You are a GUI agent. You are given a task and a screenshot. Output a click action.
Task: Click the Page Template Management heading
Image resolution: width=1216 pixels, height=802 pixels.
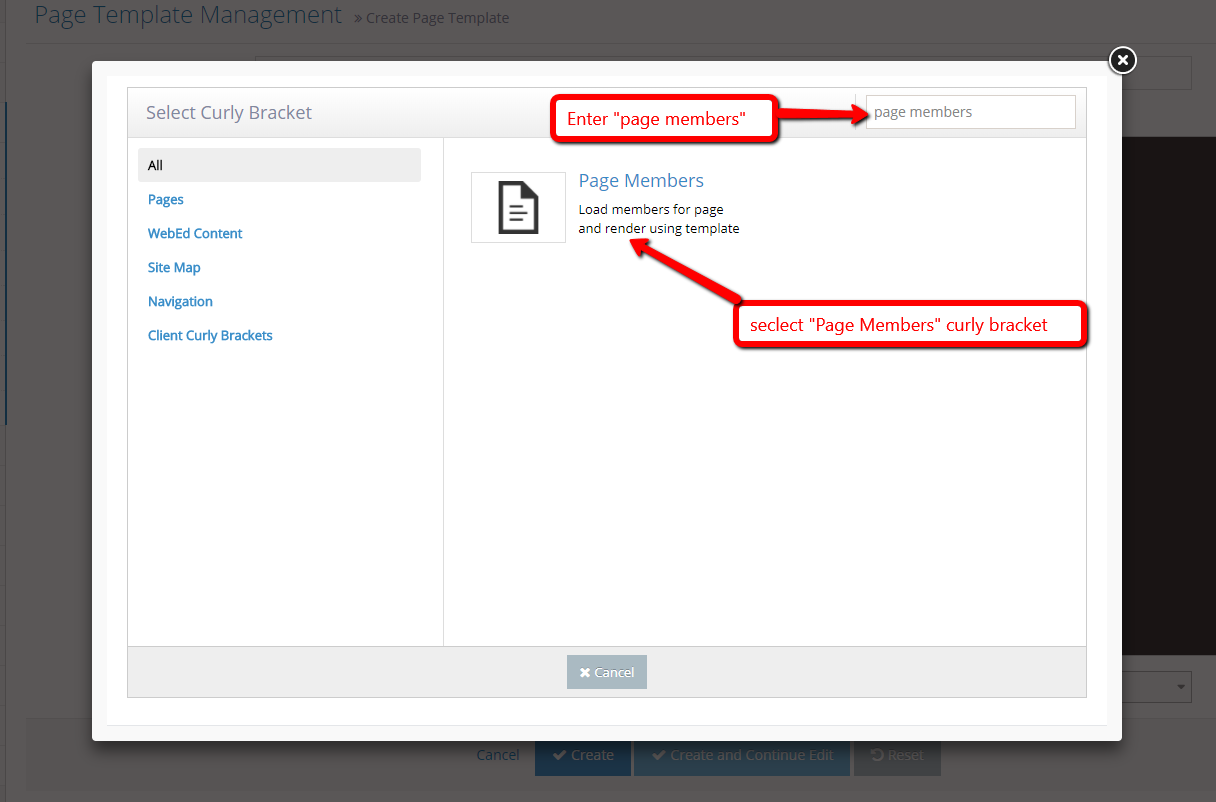click(x=188, y=15)
